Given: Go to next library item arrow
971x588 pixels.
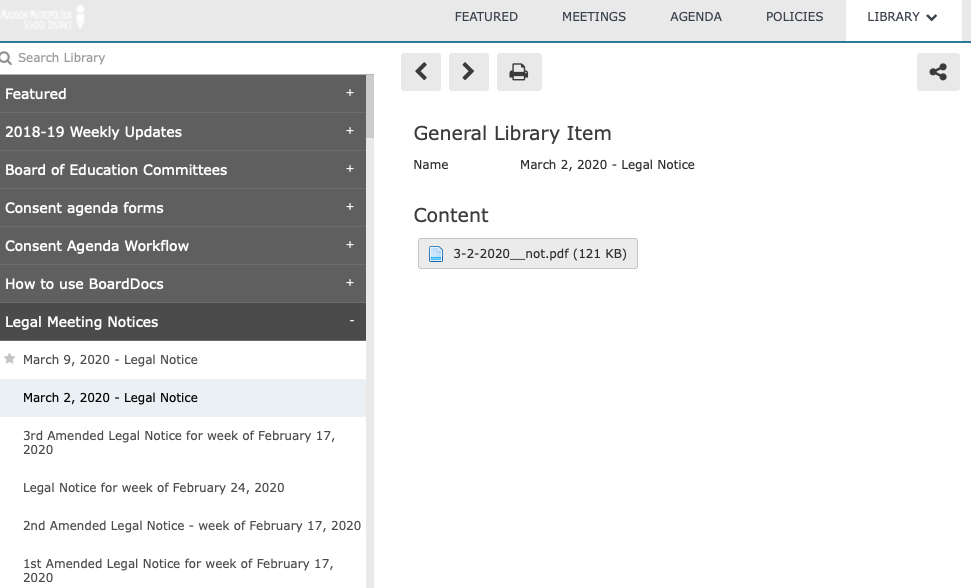Looking at the screenshot, I should click(x=469, y=72).
